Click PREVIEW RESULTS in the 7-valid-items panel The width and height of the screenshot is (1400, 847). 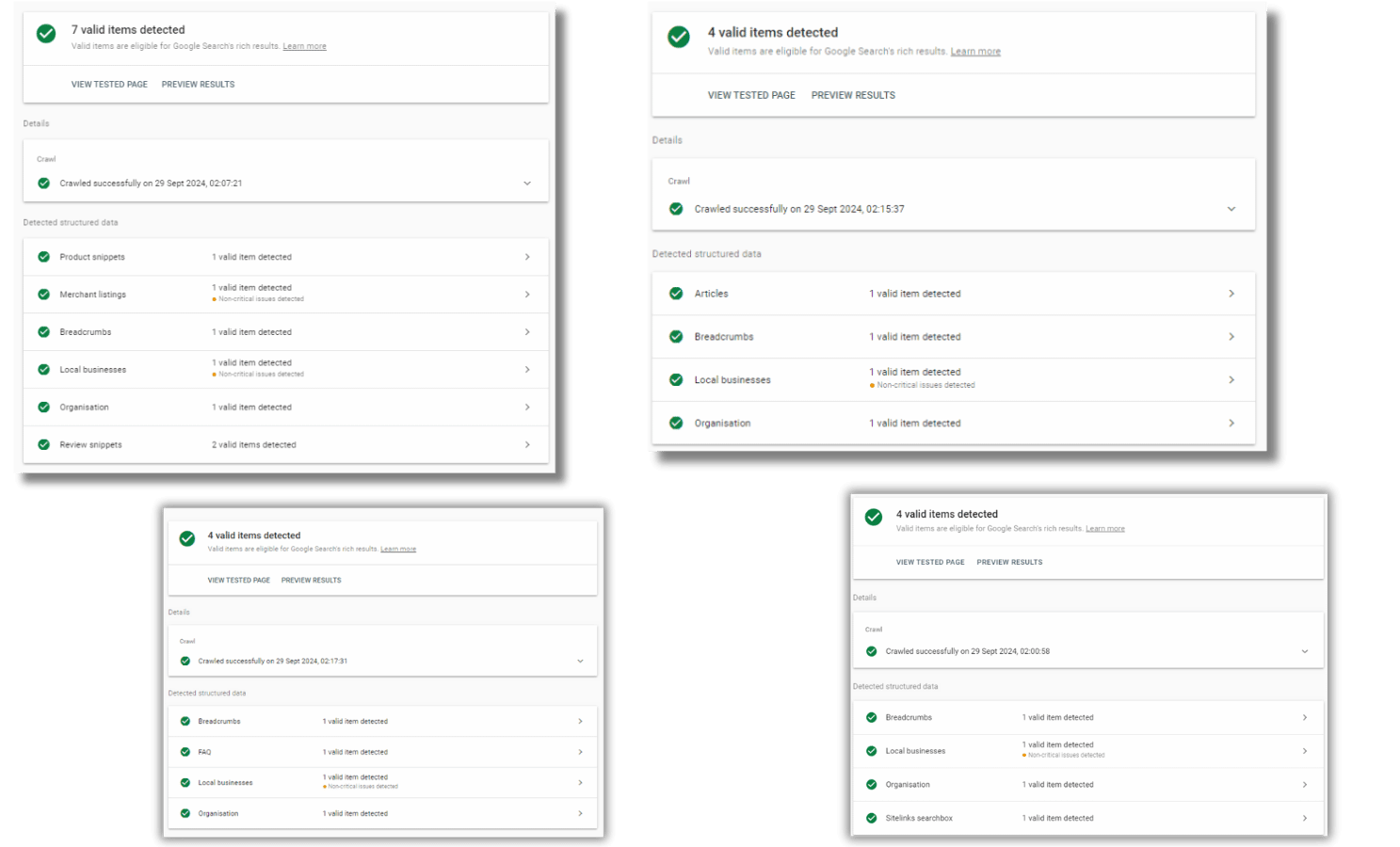click(x=198, y=85)
